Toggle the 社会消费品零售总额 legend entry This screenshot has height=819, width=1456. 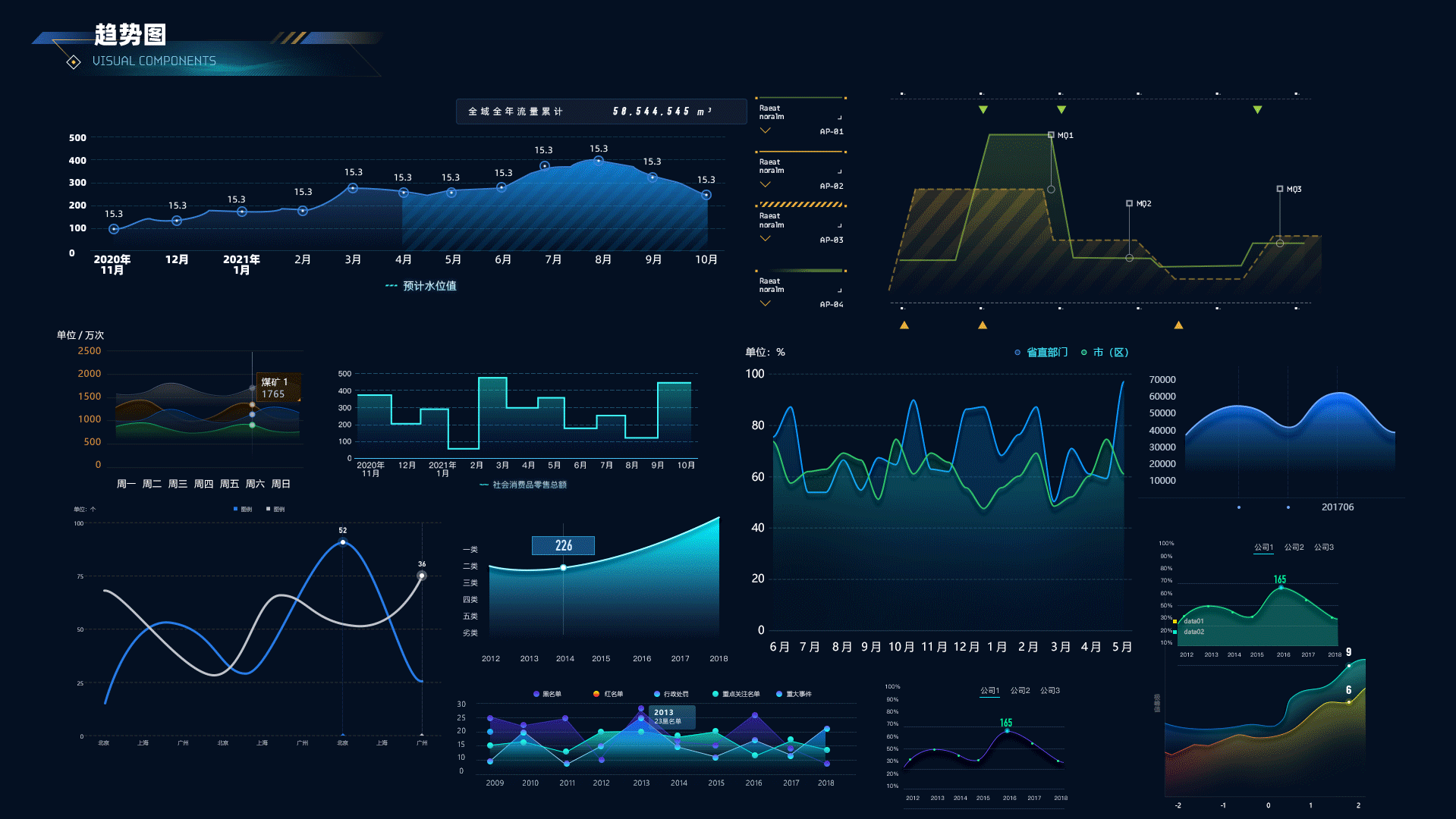coord(523,485)
